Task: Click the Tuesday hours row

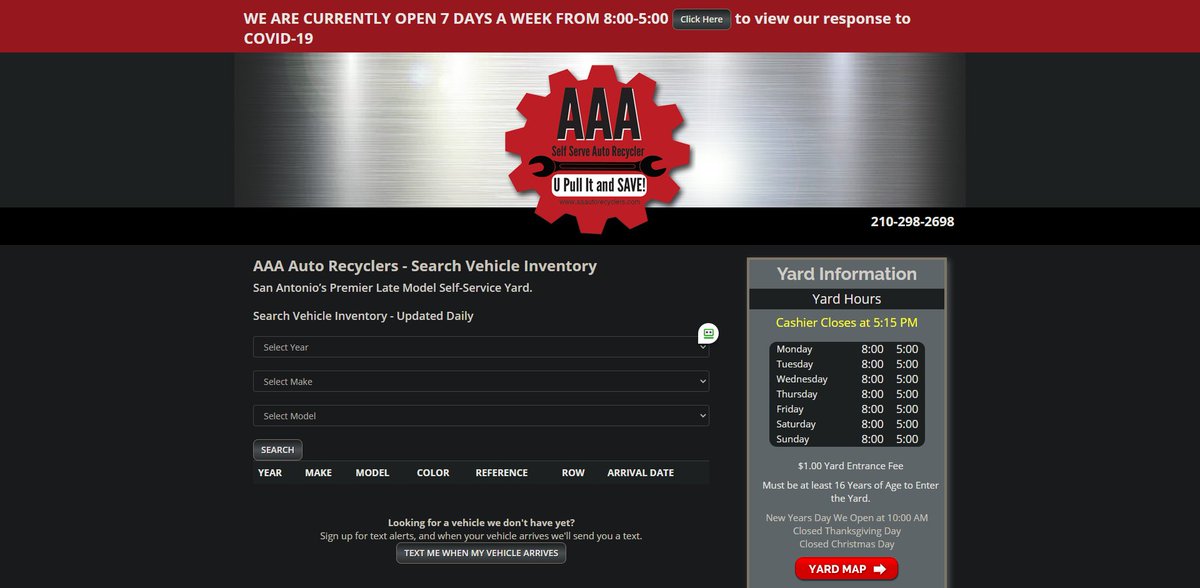Action: point(847,364)
